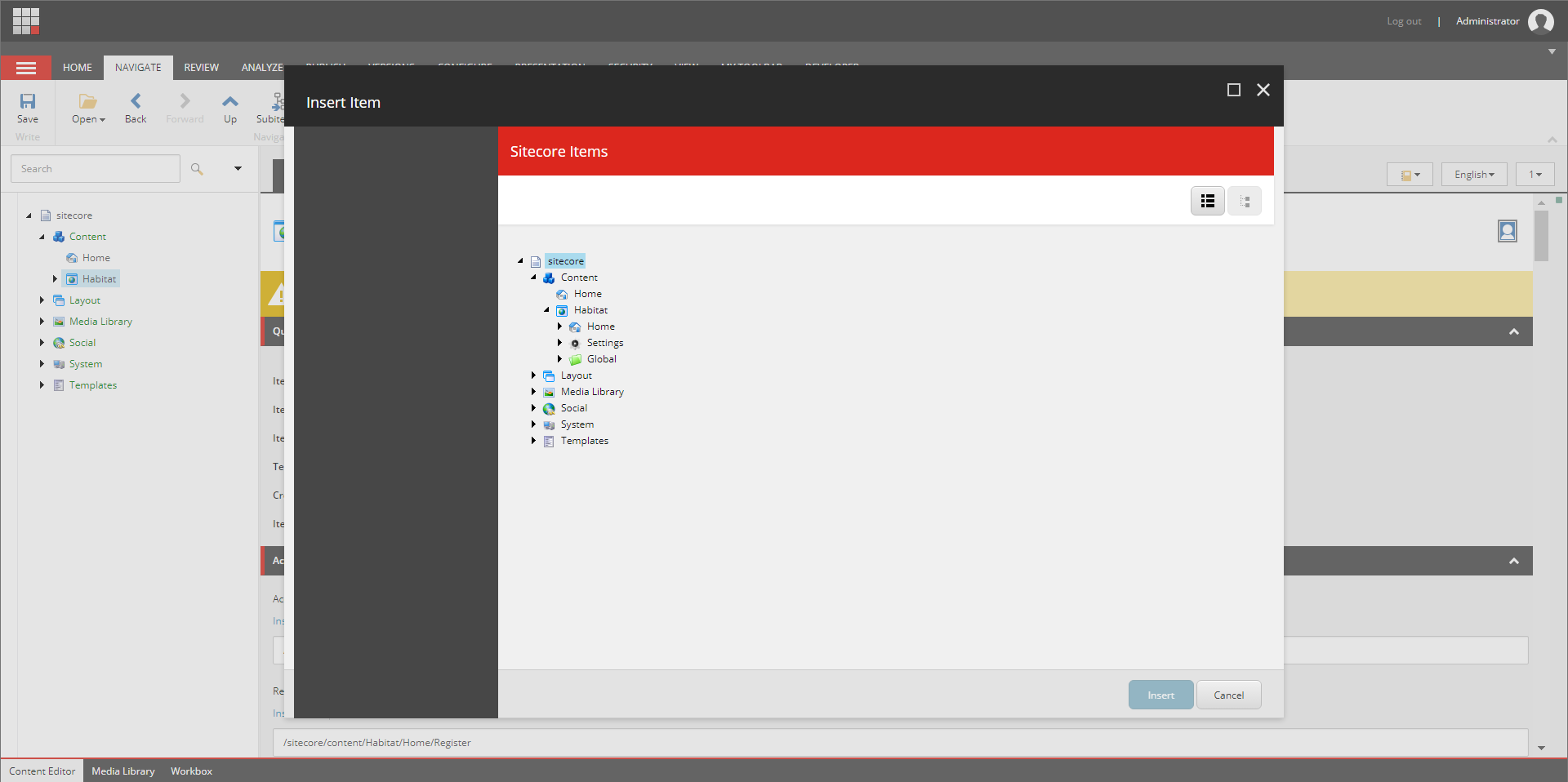Select sitecore root in dialog tree
The image size is (1568, 782).
coord(565,261)
